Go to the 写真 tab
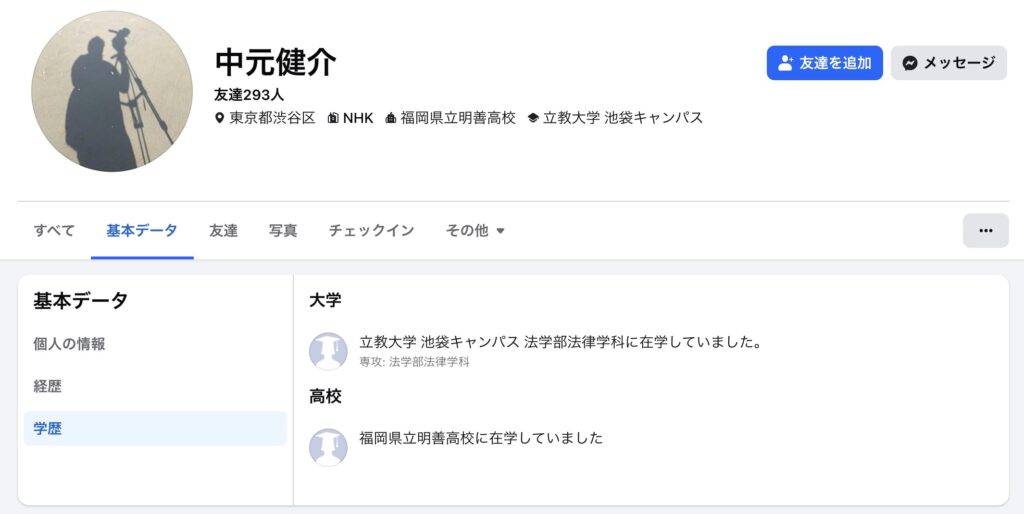1024x514 pixels. coord(283,231)
